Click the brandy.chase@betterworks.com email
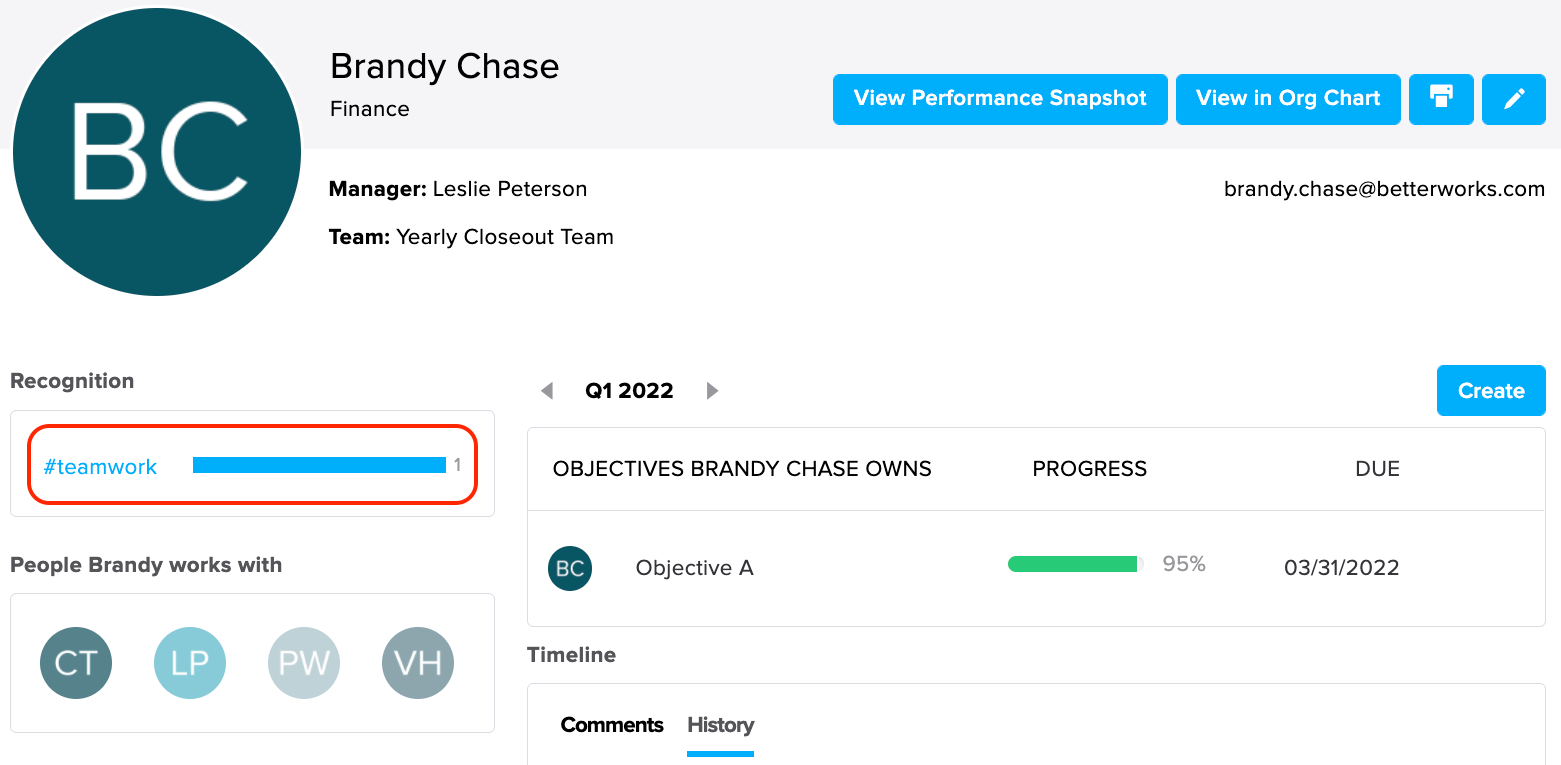The height and width of the screenshot is (765, 1561). [x=1384, y=189]
